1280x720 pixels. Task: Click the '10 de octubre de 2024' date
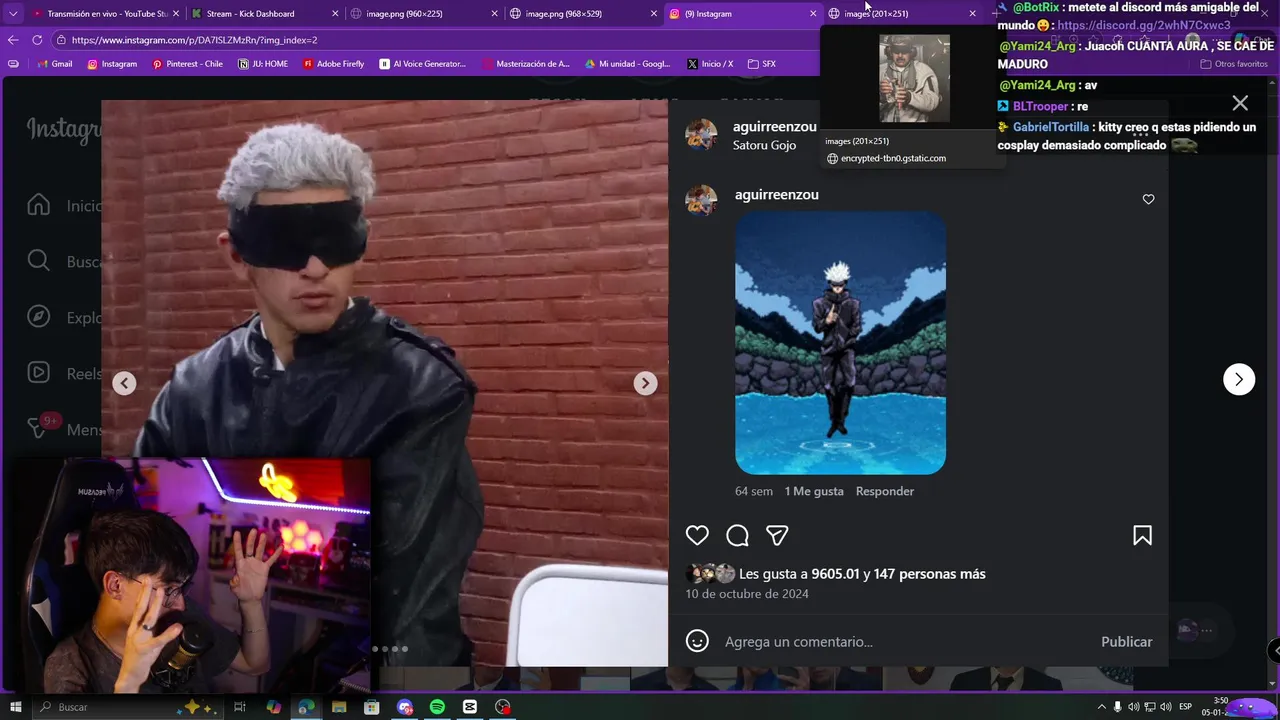point(747,594)
